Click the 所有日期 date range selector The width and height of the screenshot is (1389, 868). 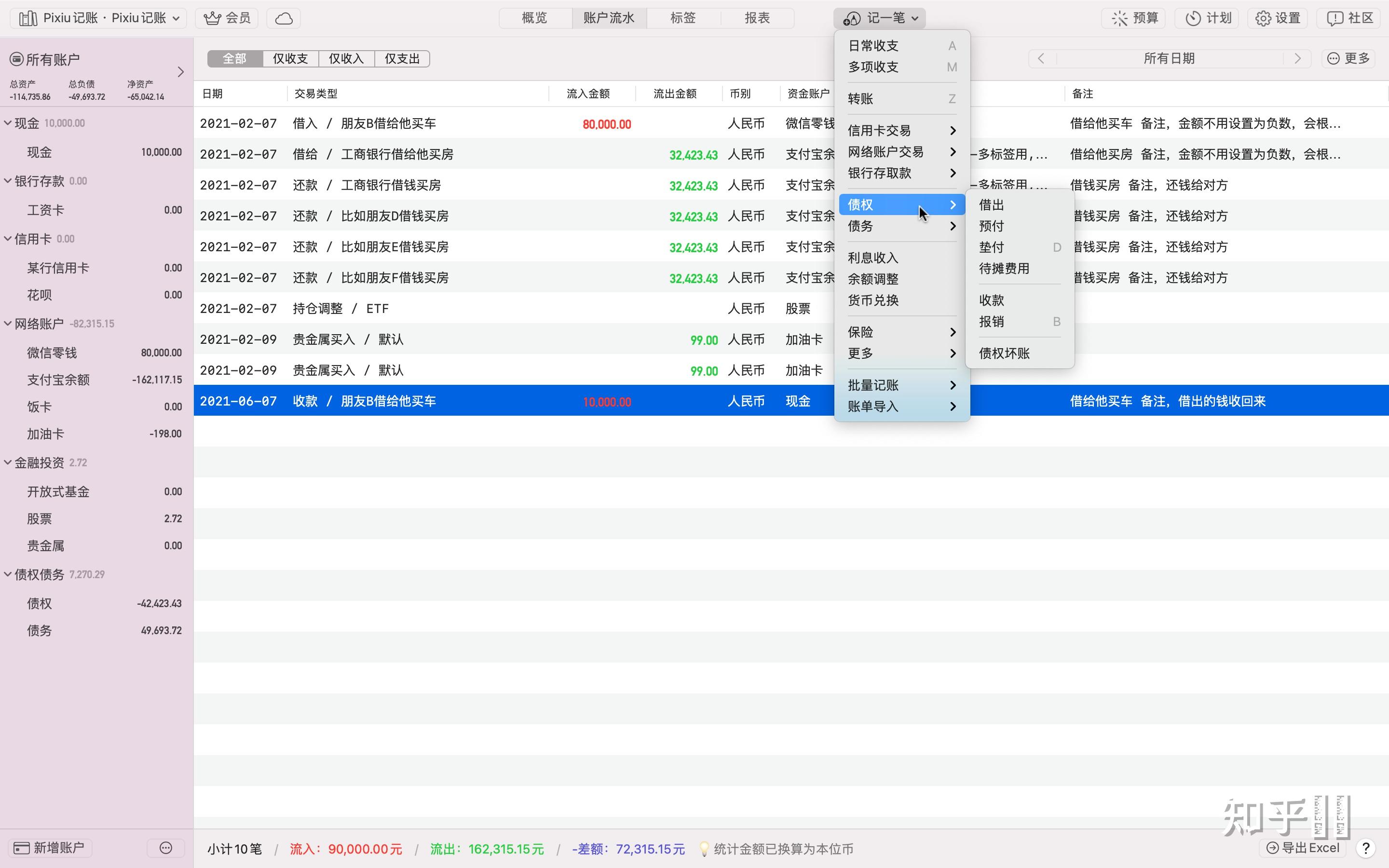tap(1169, 58)
